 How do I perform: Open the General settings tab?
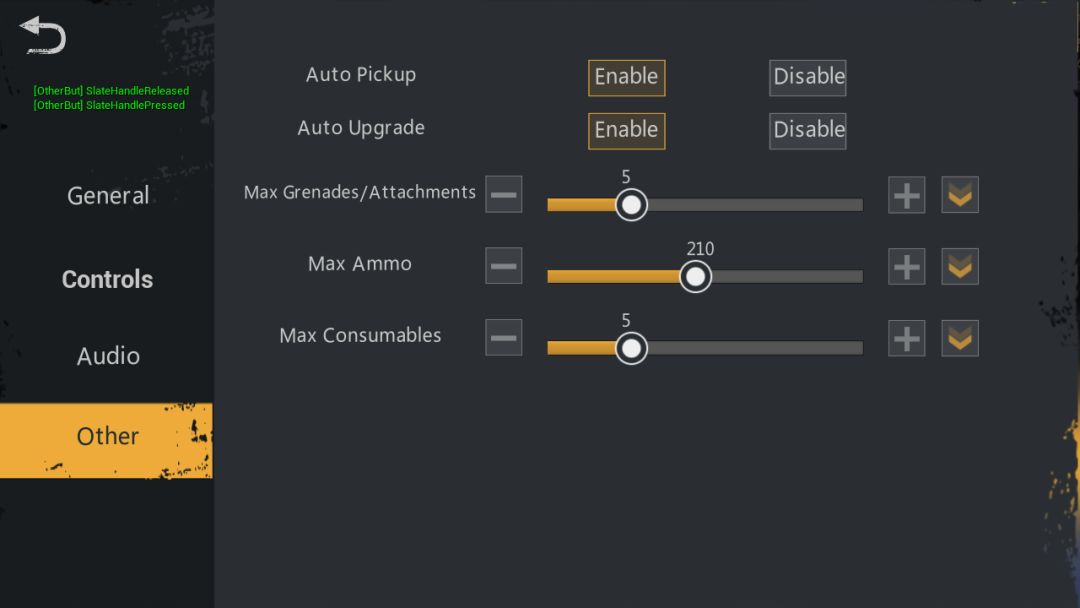point(108,196)
